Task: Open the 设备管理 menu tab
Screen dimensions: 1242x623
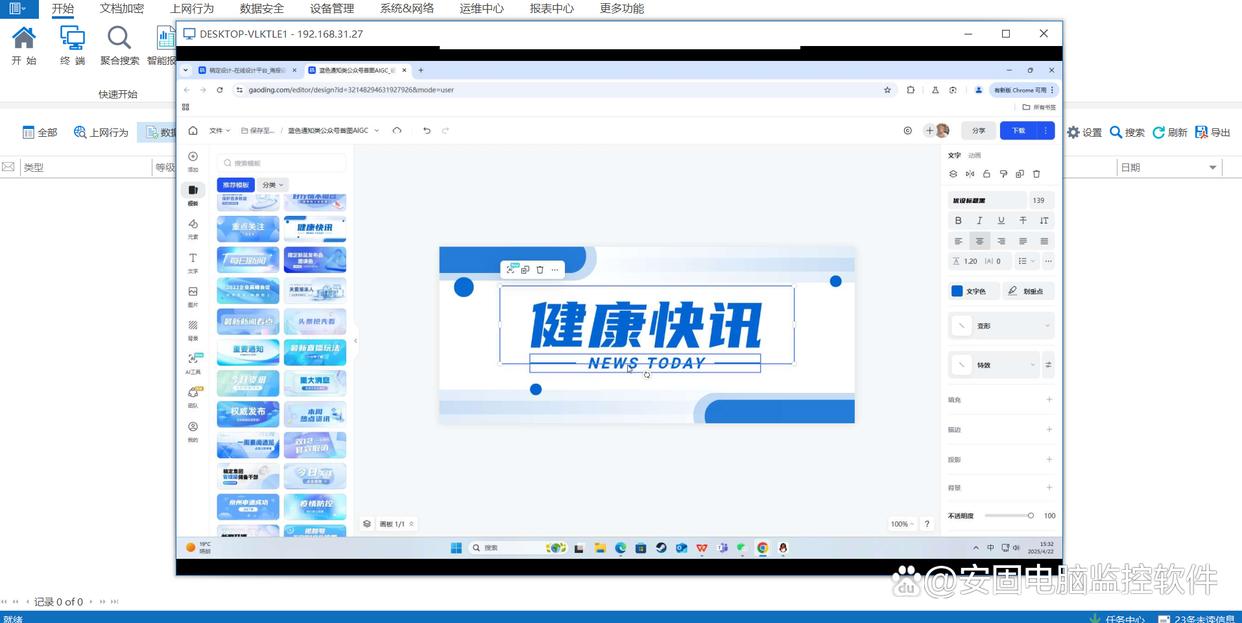Action: 332,8
